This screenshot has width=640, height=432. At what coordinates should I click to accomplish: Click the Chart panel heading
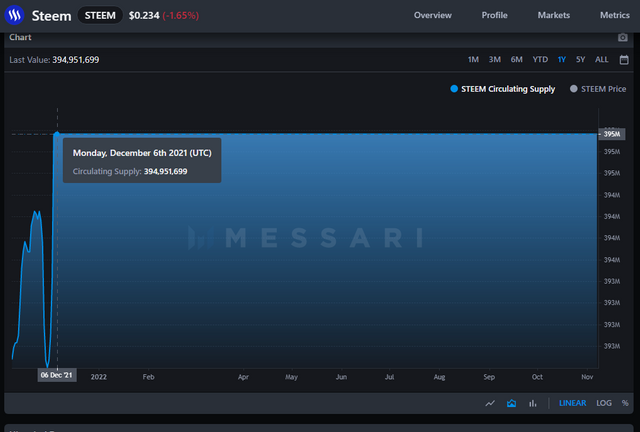pyautogui.click(x=20, y=38)
